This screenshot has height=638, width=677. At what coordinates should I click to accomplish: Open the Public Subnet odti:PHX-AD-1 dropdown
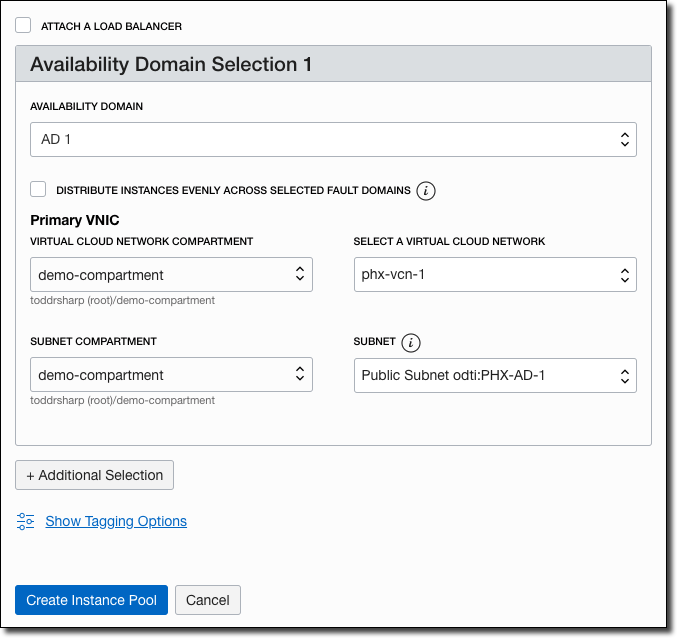(495, 375)
